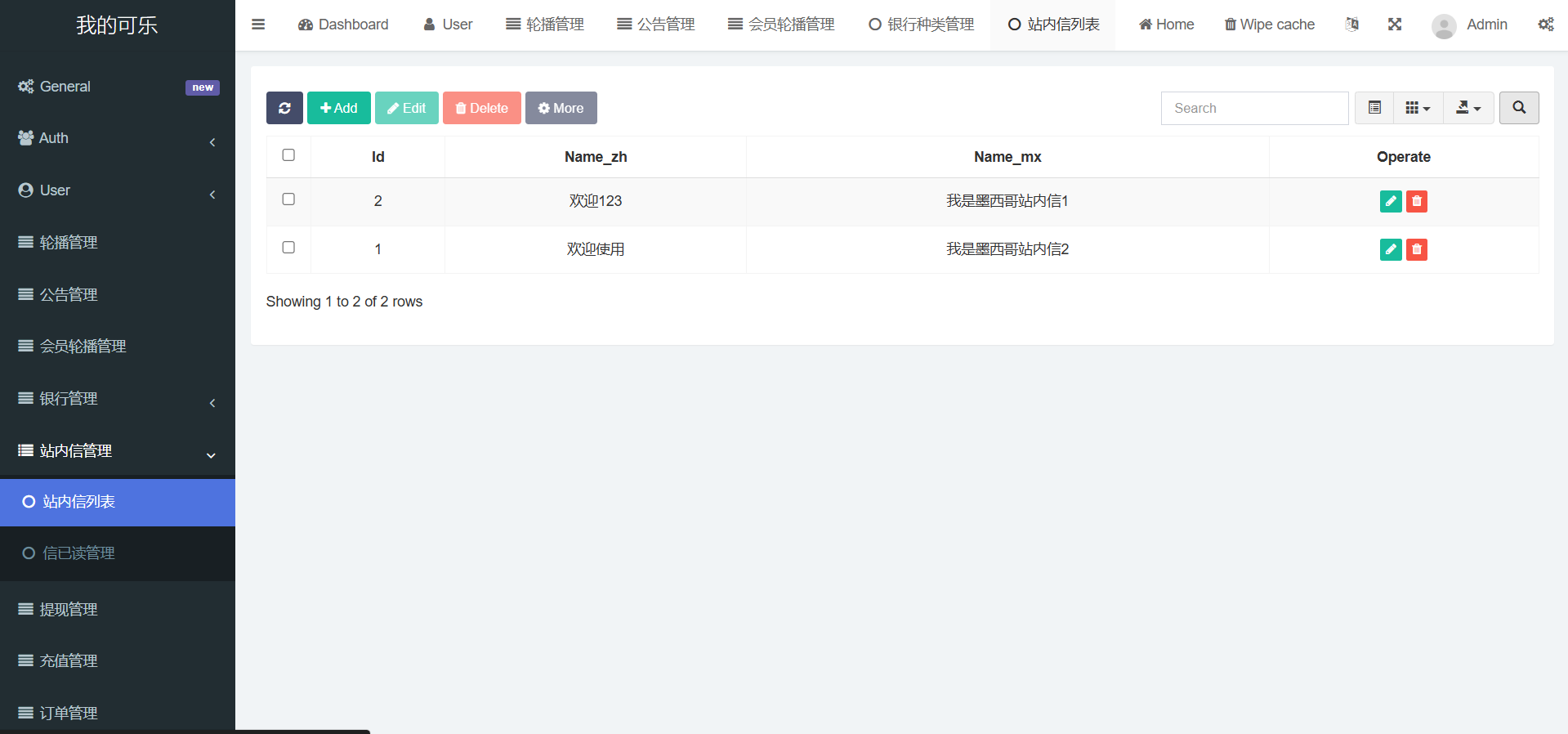Switch to the 银行种类管理 tab
This screenshot has width=1568, height=734.
(x=921, y=25)
